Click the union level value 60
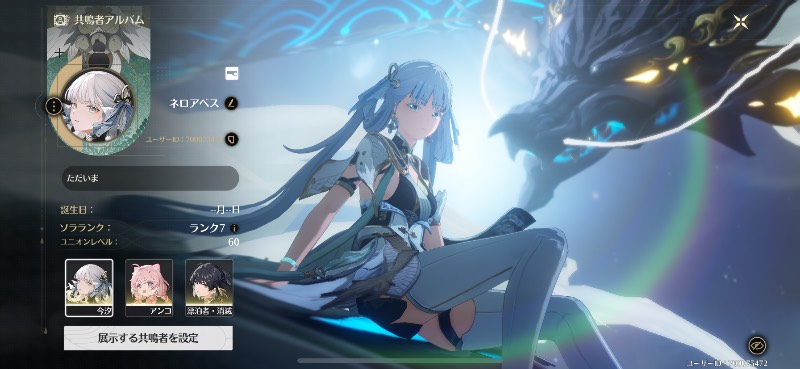This screenshot has height=369, width=800. tap(234, 242)
